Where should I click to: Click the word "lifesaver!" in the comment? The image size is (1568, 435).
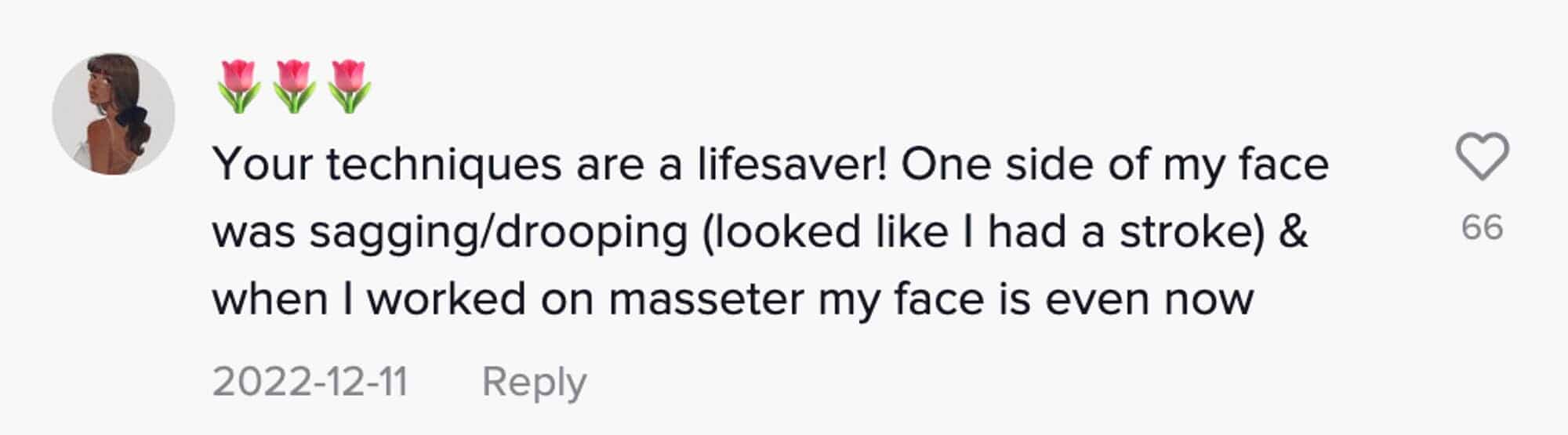[793, 165]
